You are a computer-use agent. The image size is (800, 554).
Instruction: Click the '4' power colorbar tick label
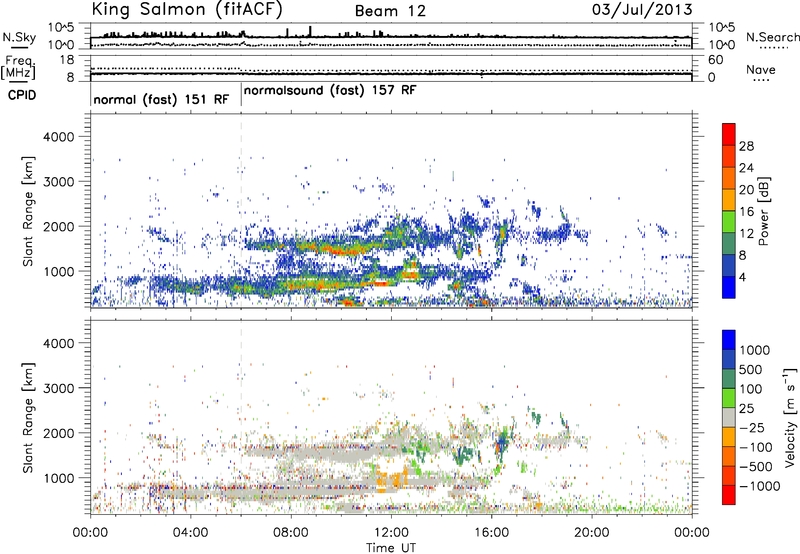pos(742,278)
